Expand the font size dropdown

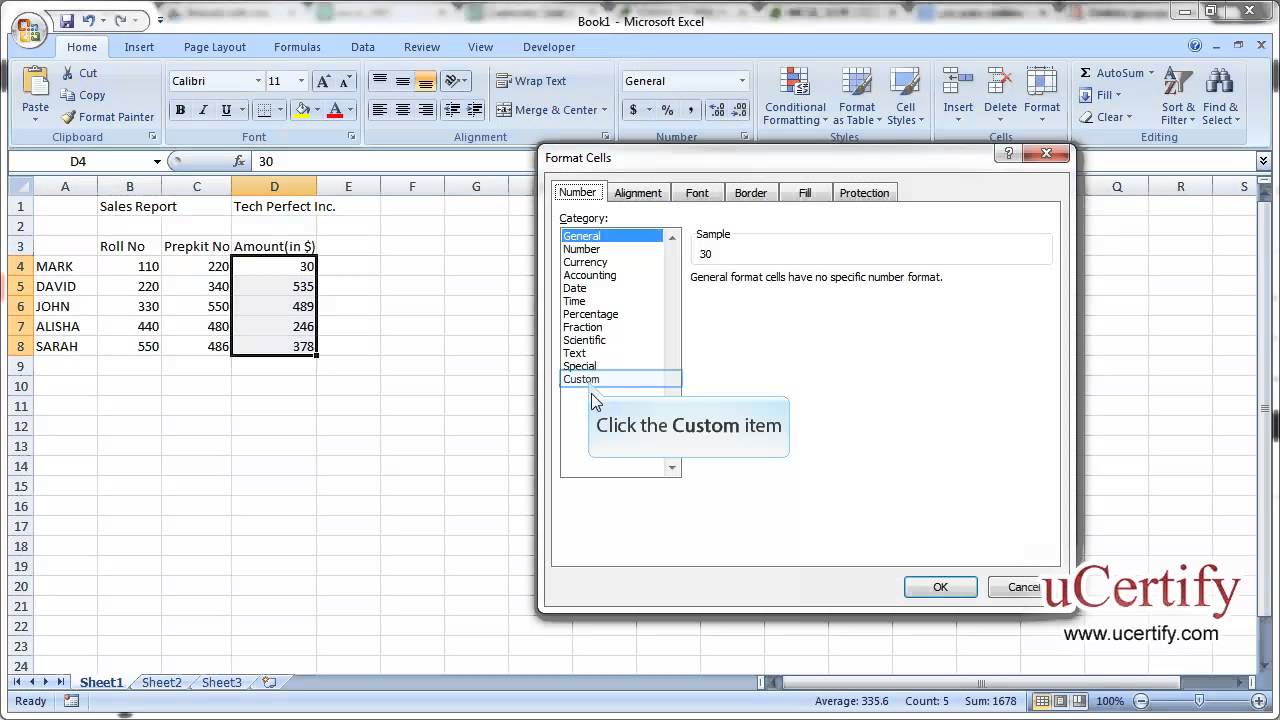301,81
